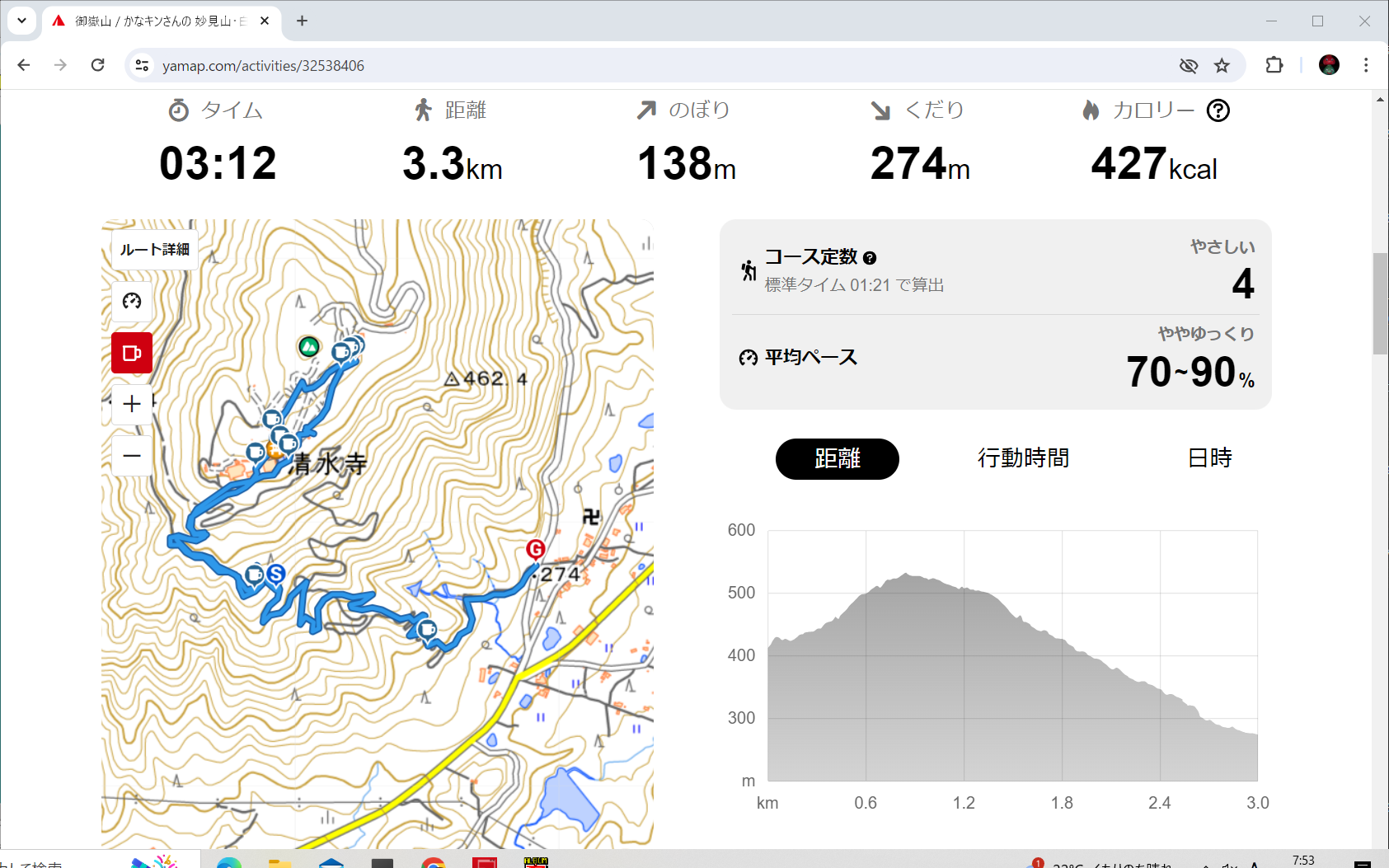Viewport: 1389px width, 868px height.
Task: Select the 距離 chart tab
Action: pyautogui.click(x=837, y=458)
